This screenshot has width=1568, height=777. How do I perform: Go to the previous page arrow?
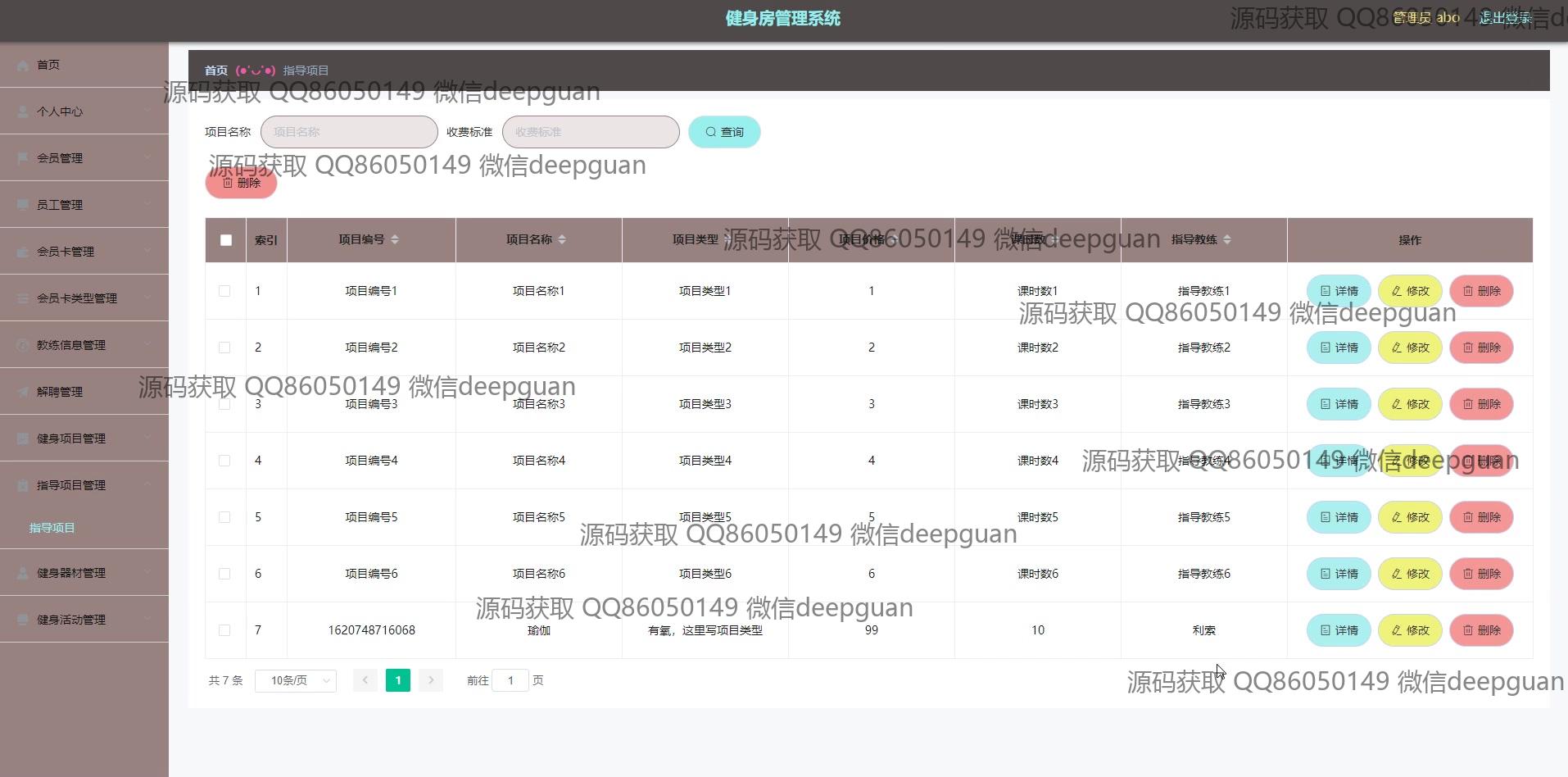[x=365, y=680]
